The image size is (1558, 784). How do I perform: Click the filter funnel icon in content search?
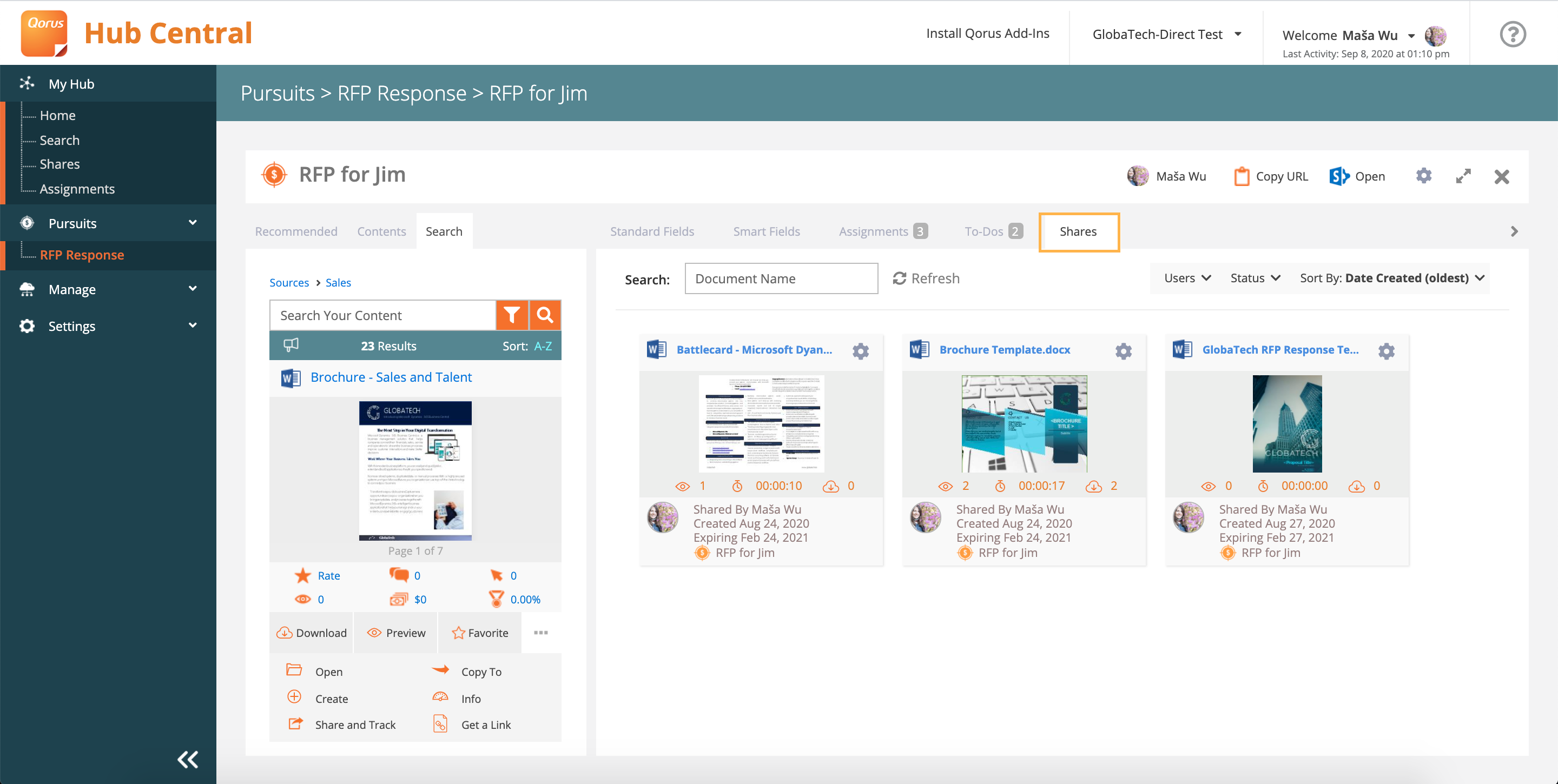point(512,315)
